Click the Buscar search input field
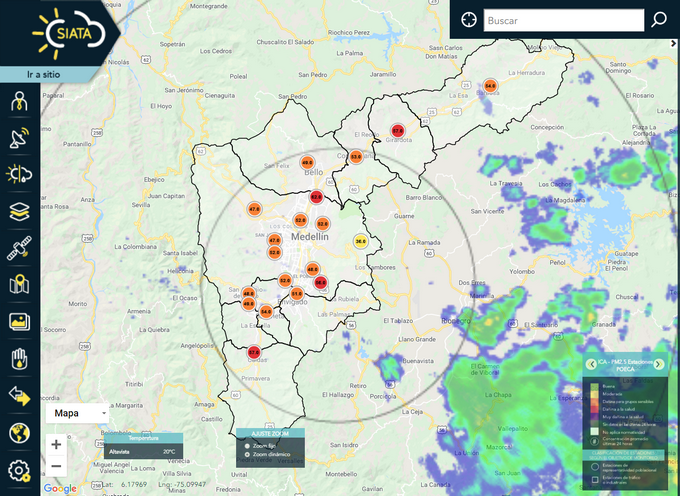 pyautogui.click(x=563, y=20)
